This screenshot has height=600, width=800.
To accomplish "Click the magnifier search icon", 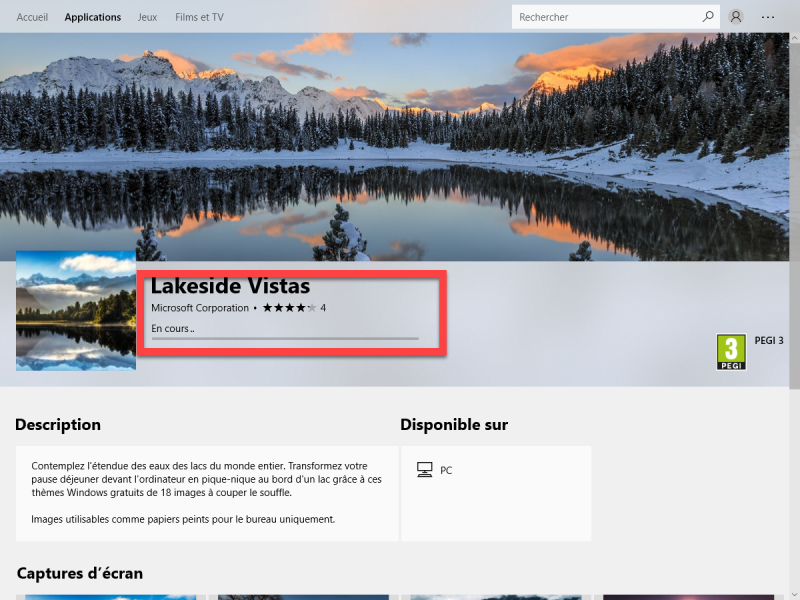I will point(708,17).
